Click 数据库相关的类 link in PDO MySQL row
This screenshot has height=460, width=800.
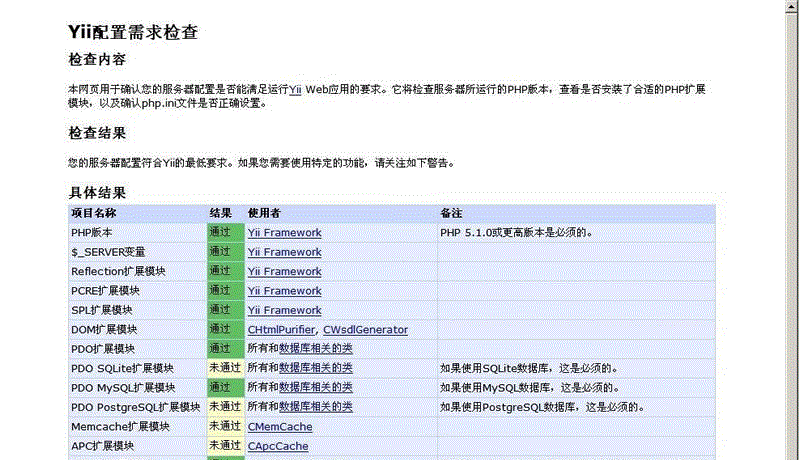(x=315, y=387)
